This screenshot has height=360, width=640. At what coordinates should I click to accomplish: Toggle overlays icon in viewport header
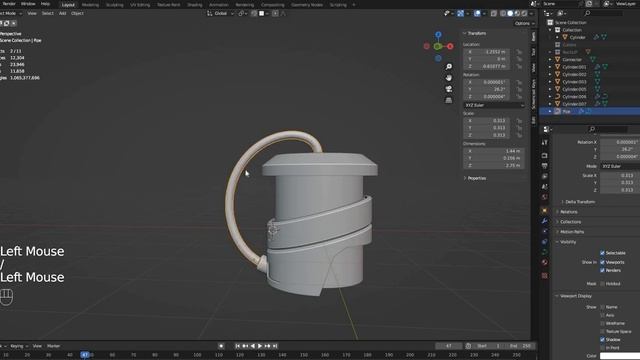(x=477, y=13)
